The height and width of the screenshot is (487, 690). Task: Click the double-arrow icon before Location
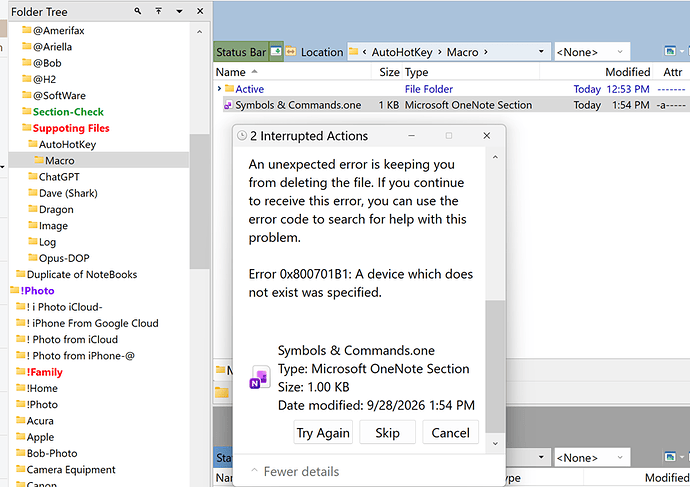291,51
